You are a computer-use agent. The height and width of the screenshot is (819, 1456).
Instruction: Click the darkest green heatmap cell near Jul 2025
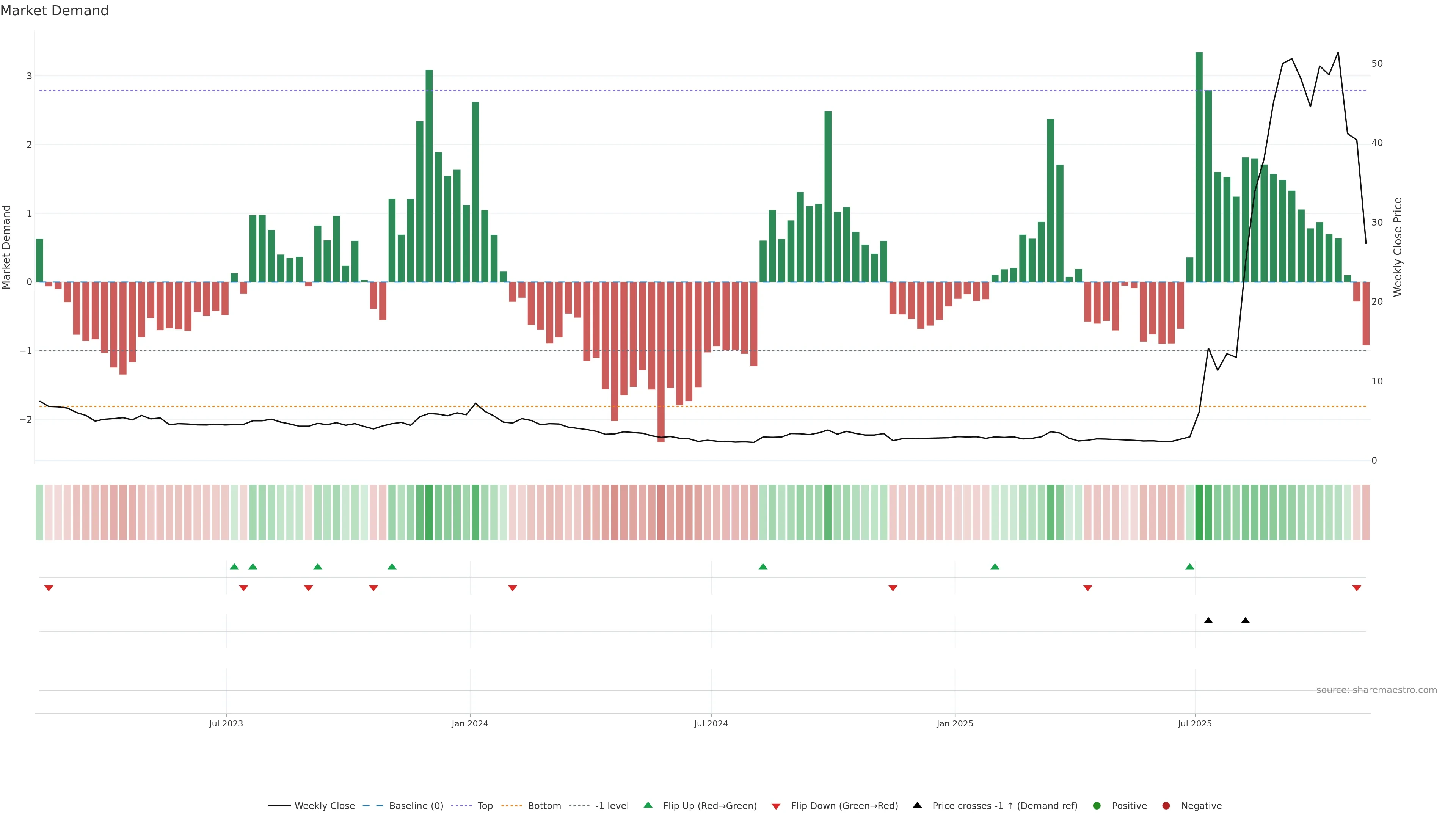[1199, 512]
